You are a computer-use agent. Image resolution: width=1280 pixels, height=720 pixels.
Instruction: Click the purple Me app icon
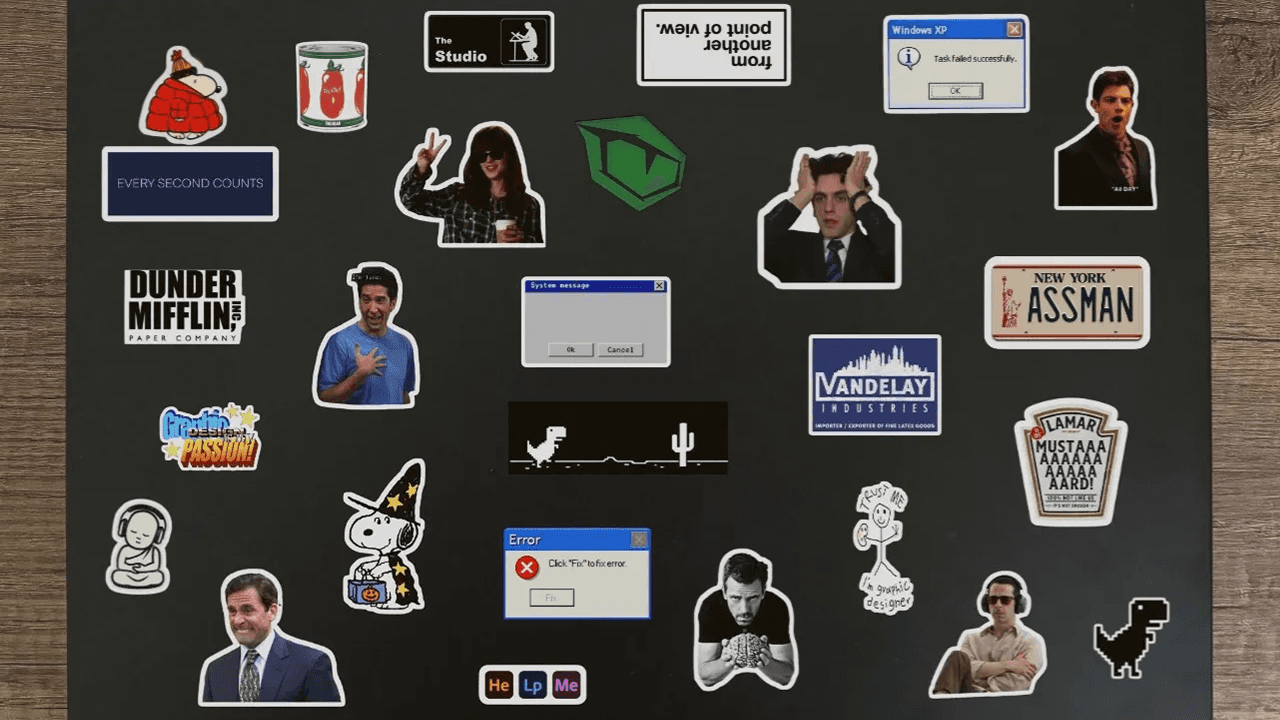tap(567, 685)
